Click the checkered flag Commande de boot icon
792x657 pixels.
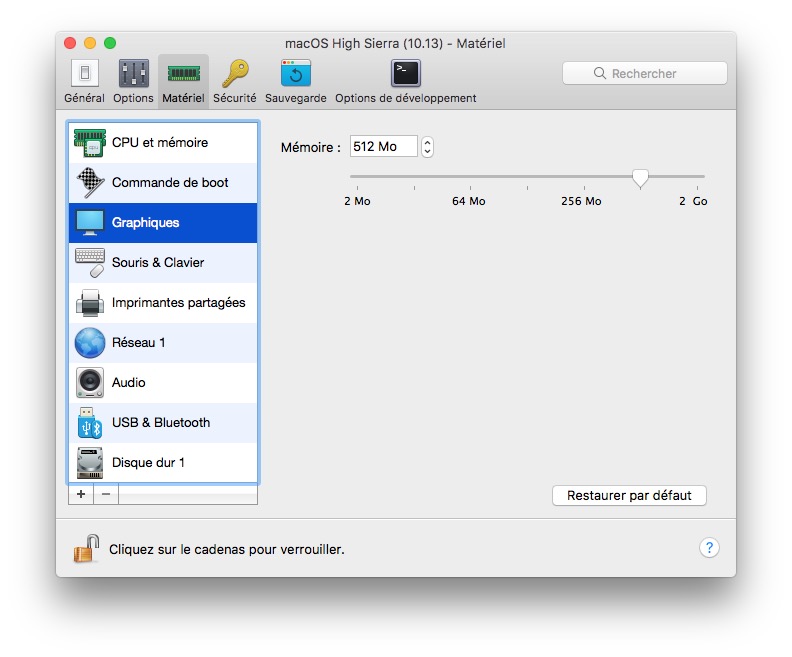point(90,182)
